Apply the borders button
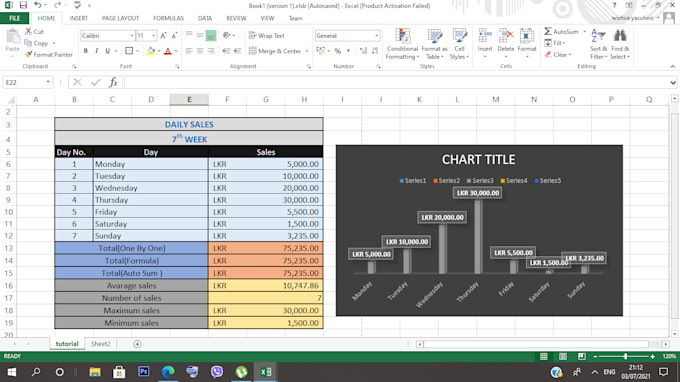The width and height of the screenshot is (680, 382). (x=129, y=51)
